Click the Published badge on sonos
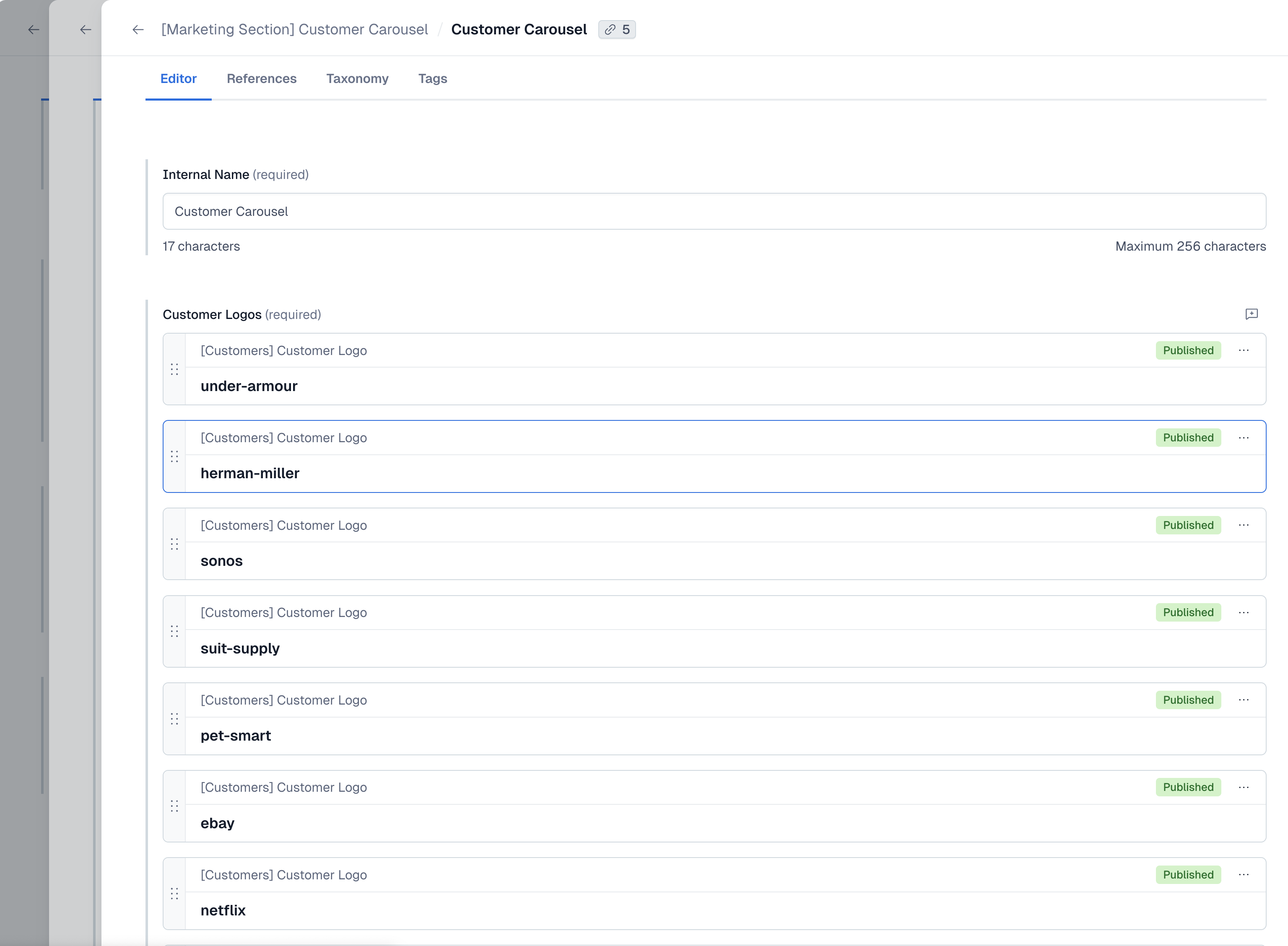The height and width of the screenshot is (946, 1288). [1188, 525]
